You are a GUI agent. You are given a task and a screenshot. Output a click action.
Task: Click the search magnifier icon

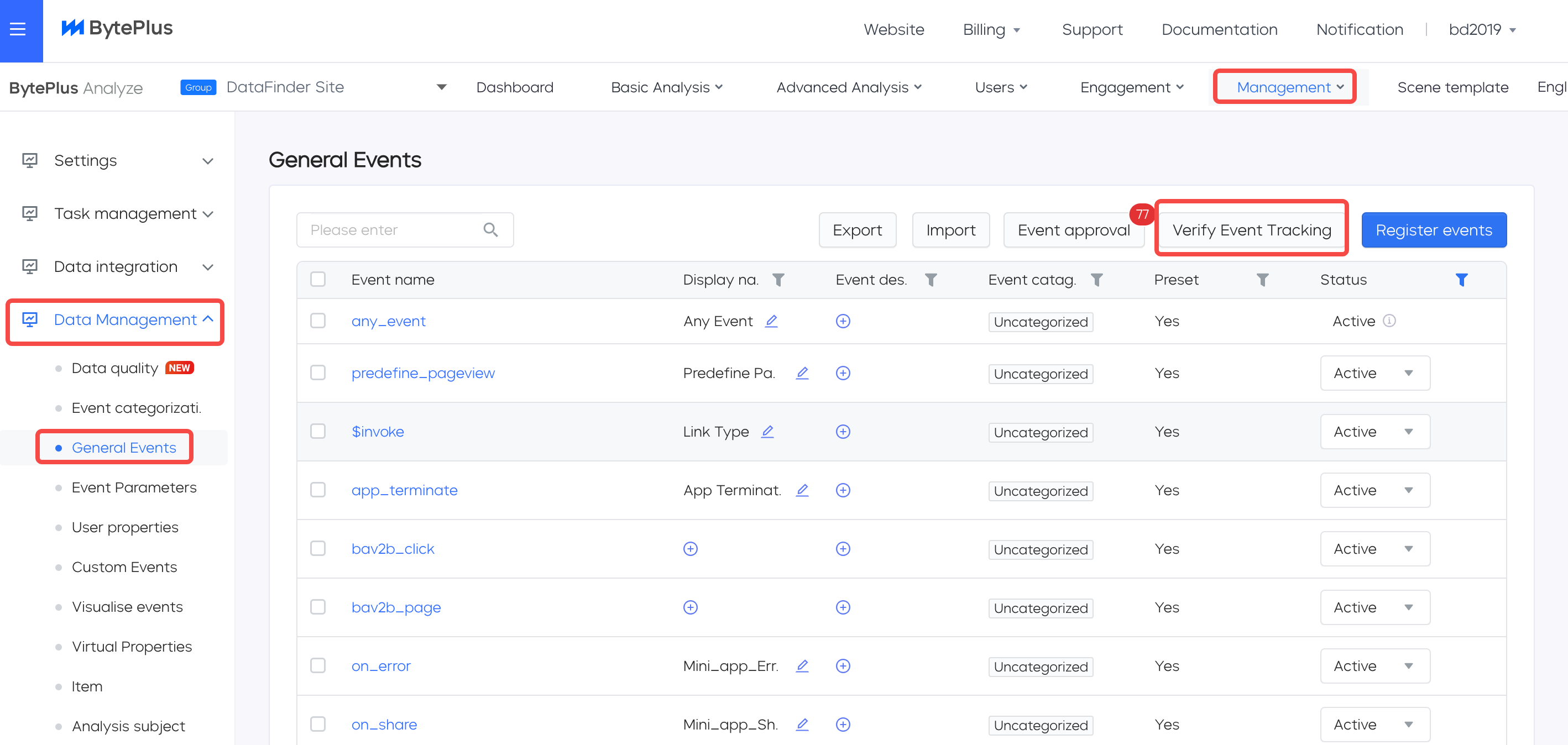click(x=490, y=230)
